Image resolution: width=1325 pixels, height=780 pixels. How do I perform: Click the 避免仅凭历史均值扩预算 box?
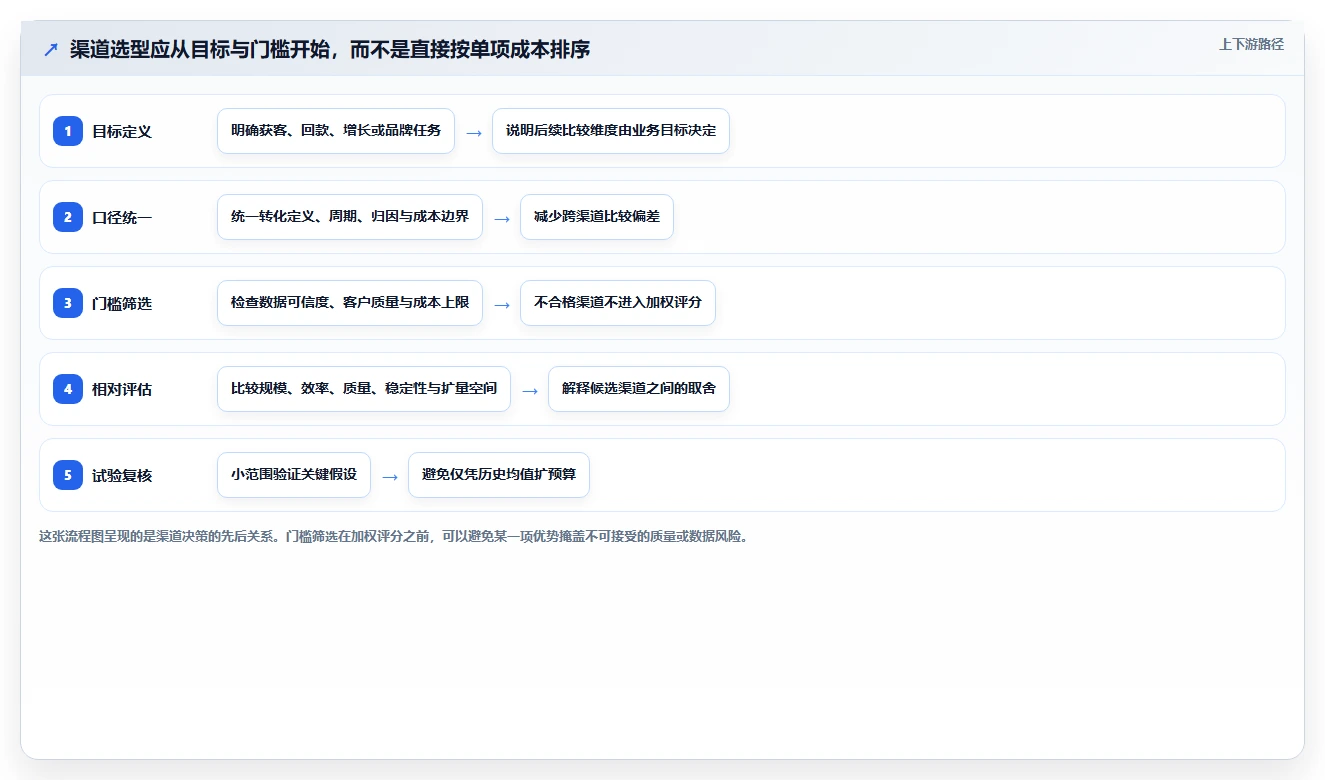tap(499, 475)
